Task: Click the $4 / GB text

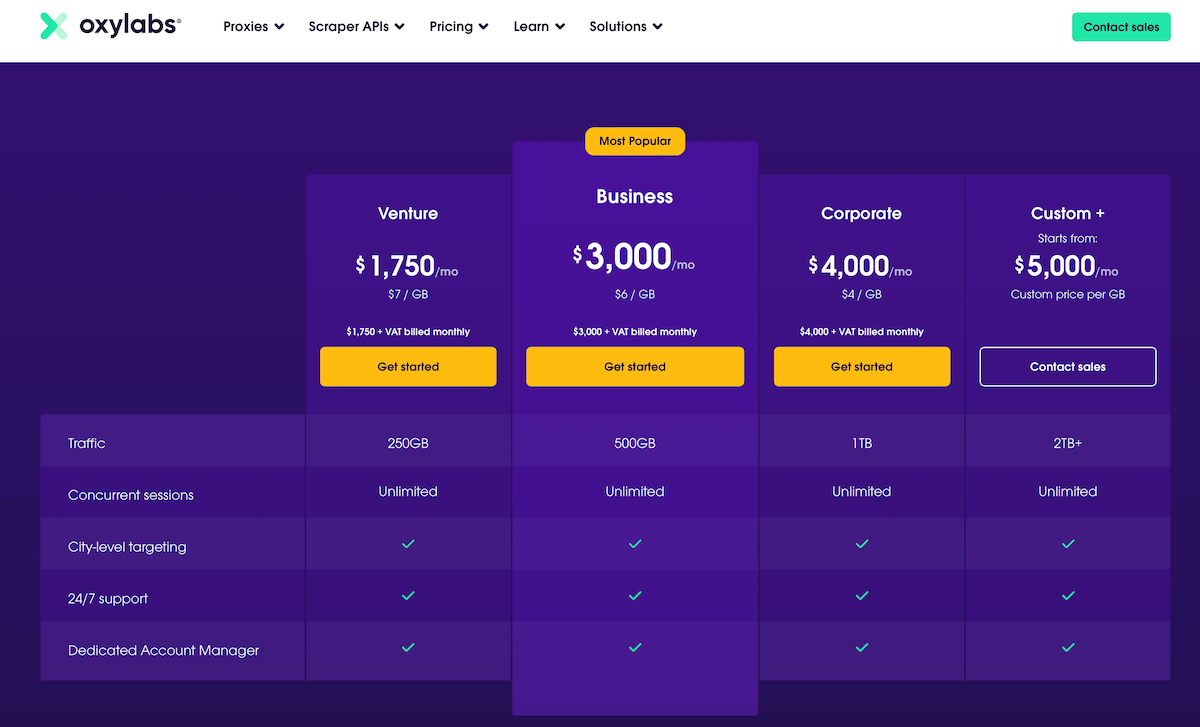Action: (862, 294)
